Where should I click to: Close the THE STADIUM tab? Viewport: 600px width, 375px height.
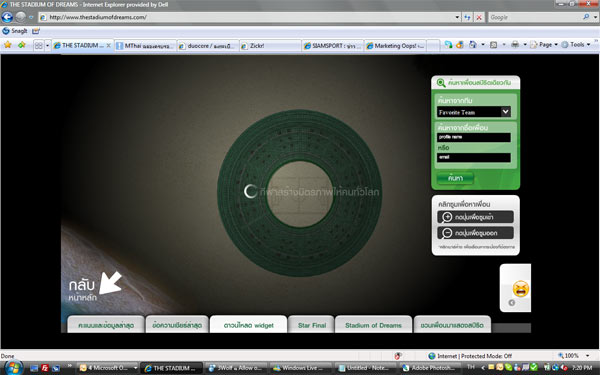coord(109,46)
